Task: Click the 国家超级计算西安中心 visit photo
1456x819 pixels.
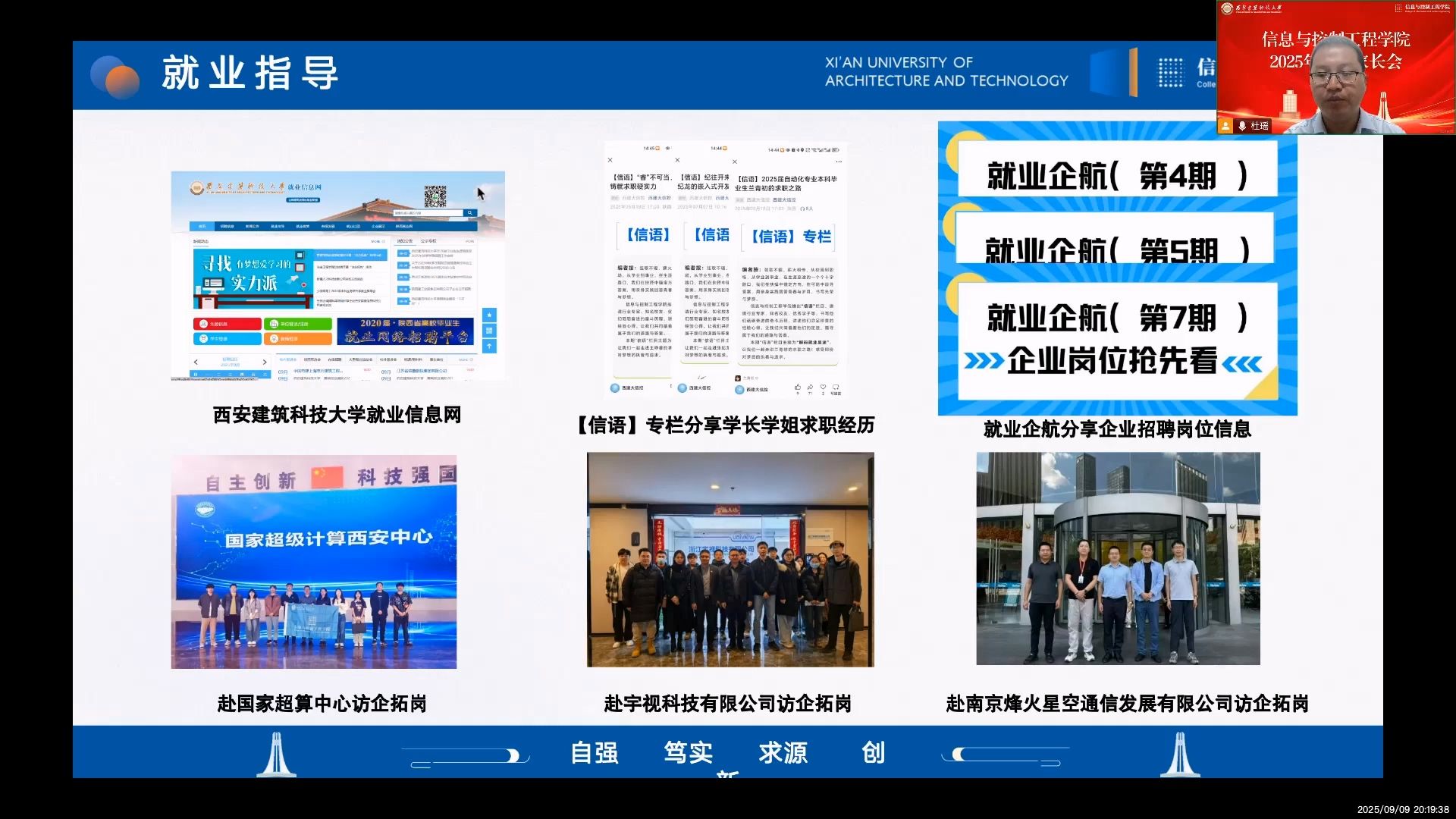Action: [313, 561]
